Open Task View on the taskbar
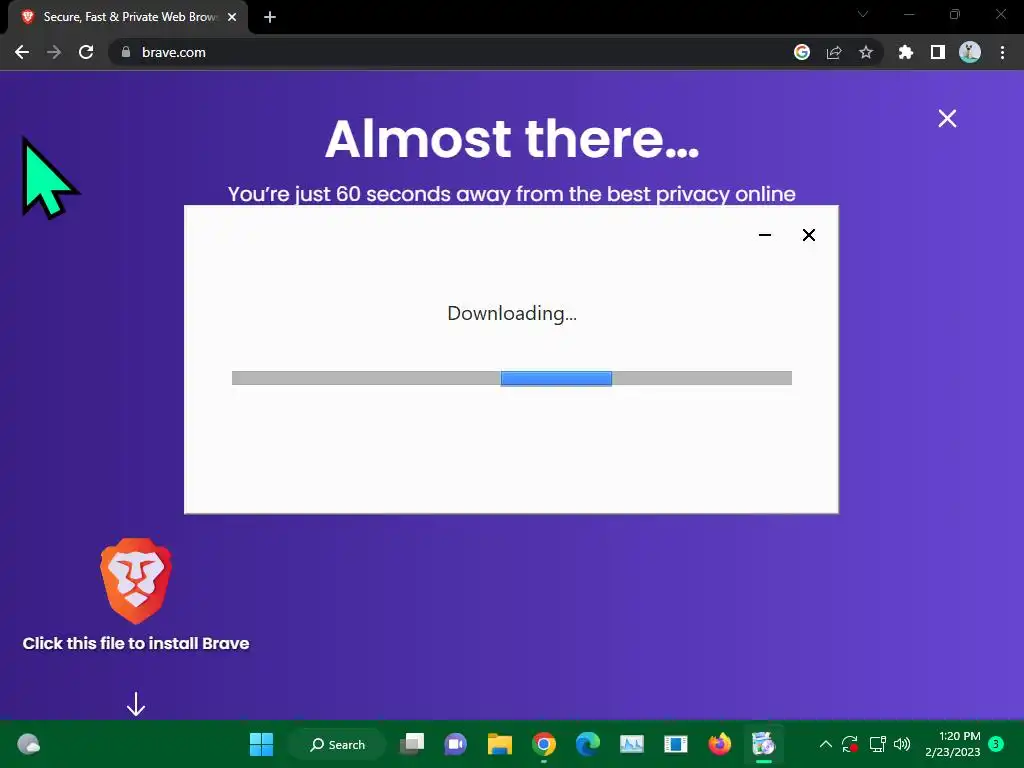 pyautogui.click(x=411, y=744)
